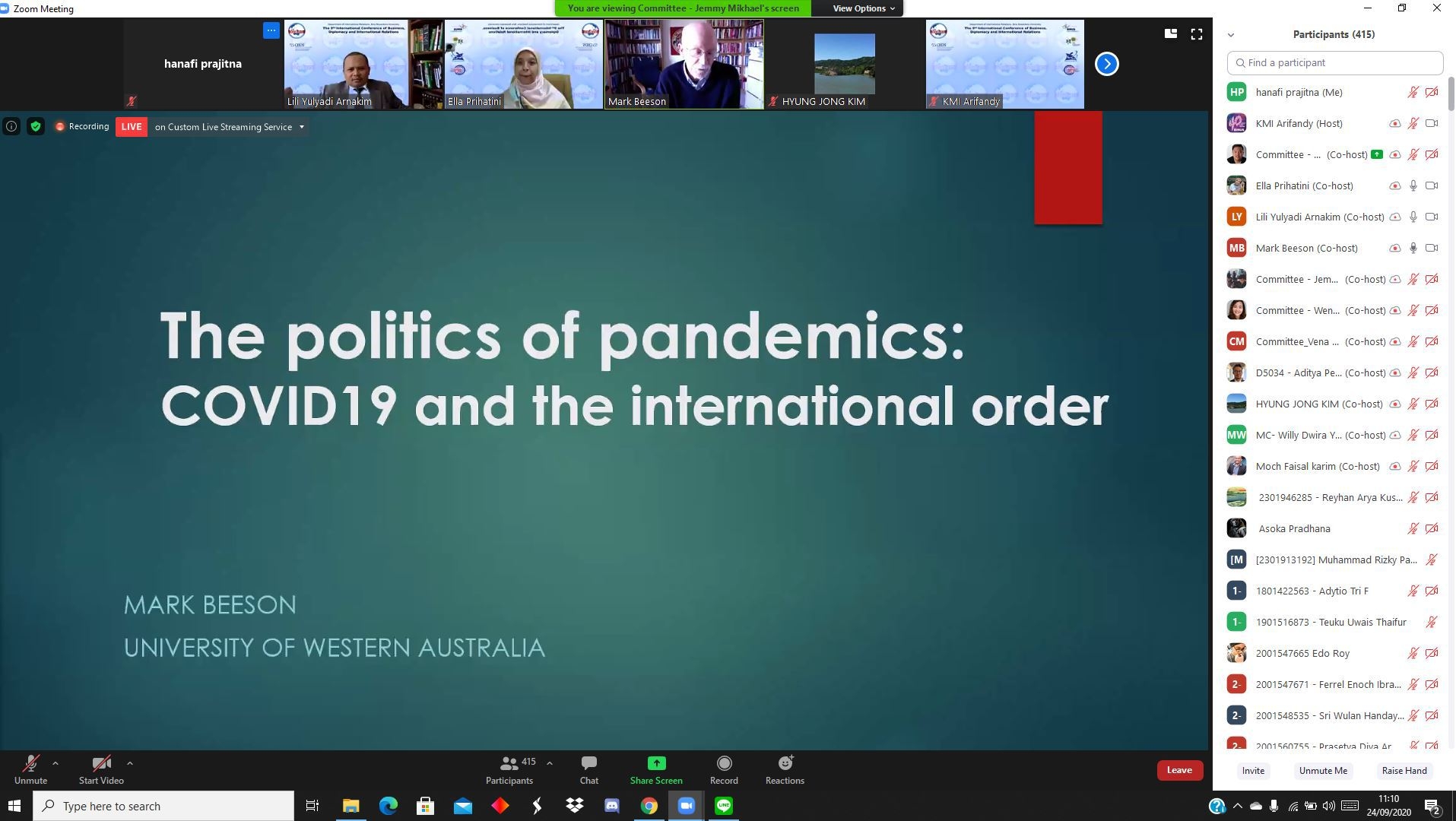Click the green Share Screen icon
This screenshot has height=821, width=1456.
[655, 763]
